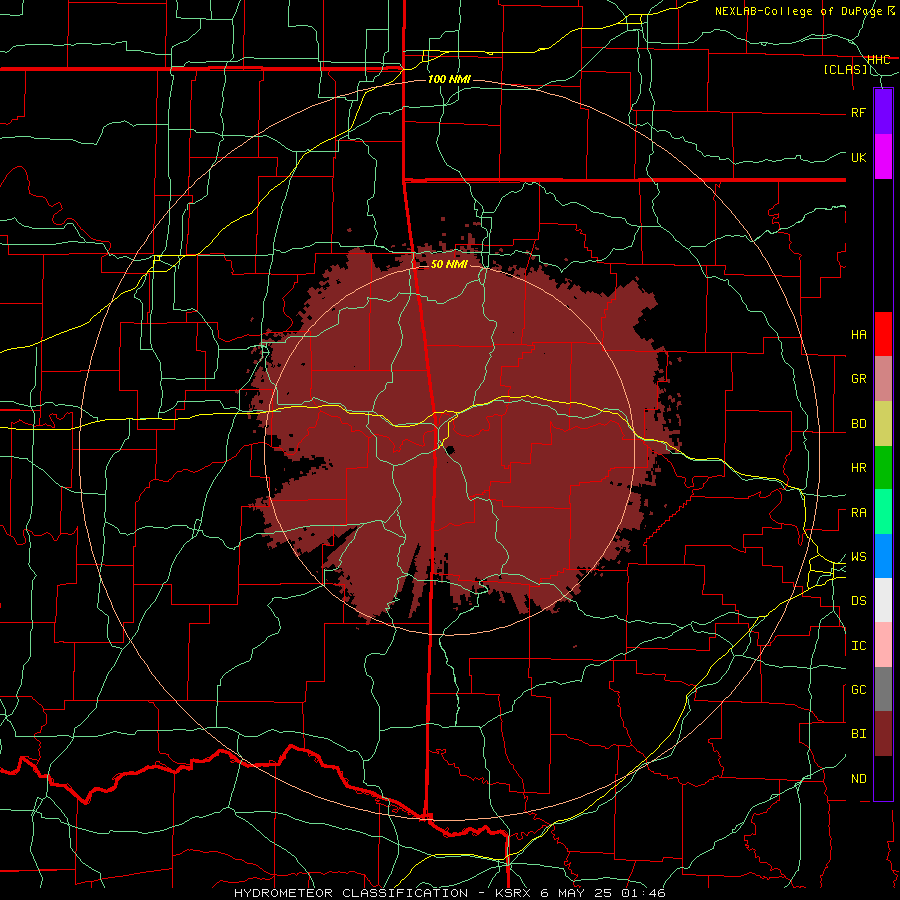Click the HR legend label
The image size is (900, 900).
point(858,468)
